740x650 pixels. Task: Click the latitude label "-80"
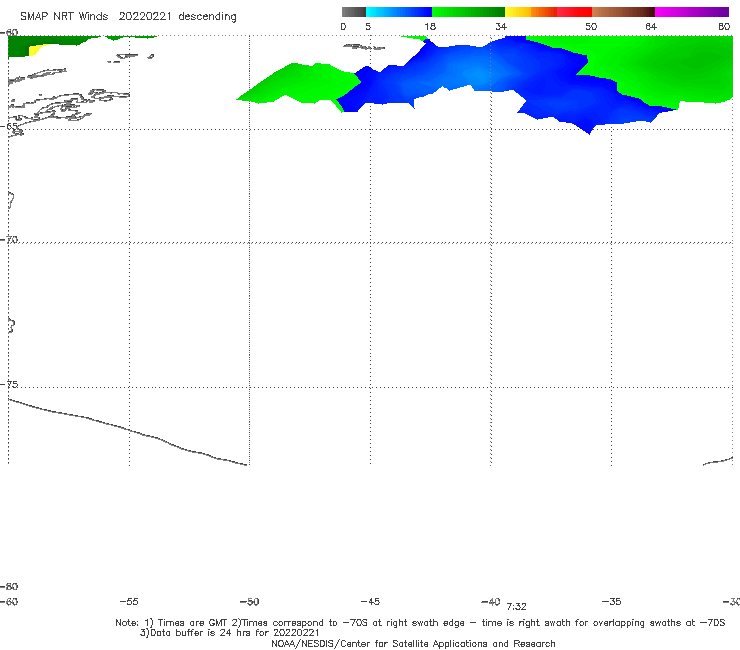point(9,586)
